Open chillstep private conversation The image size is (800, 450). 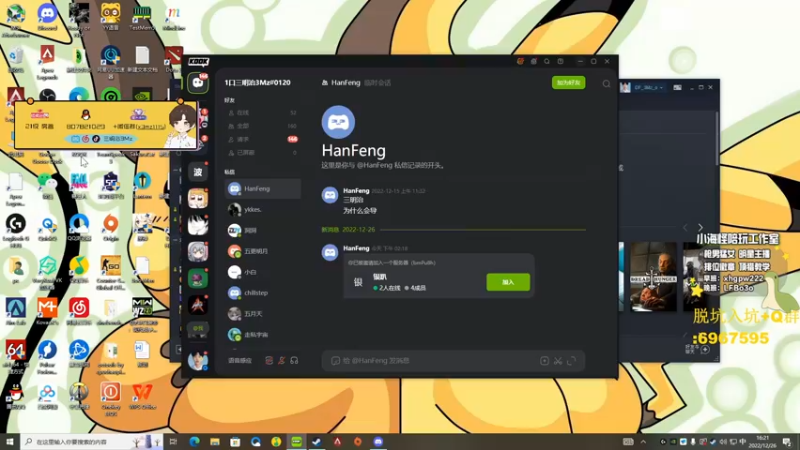coord(263,293)
